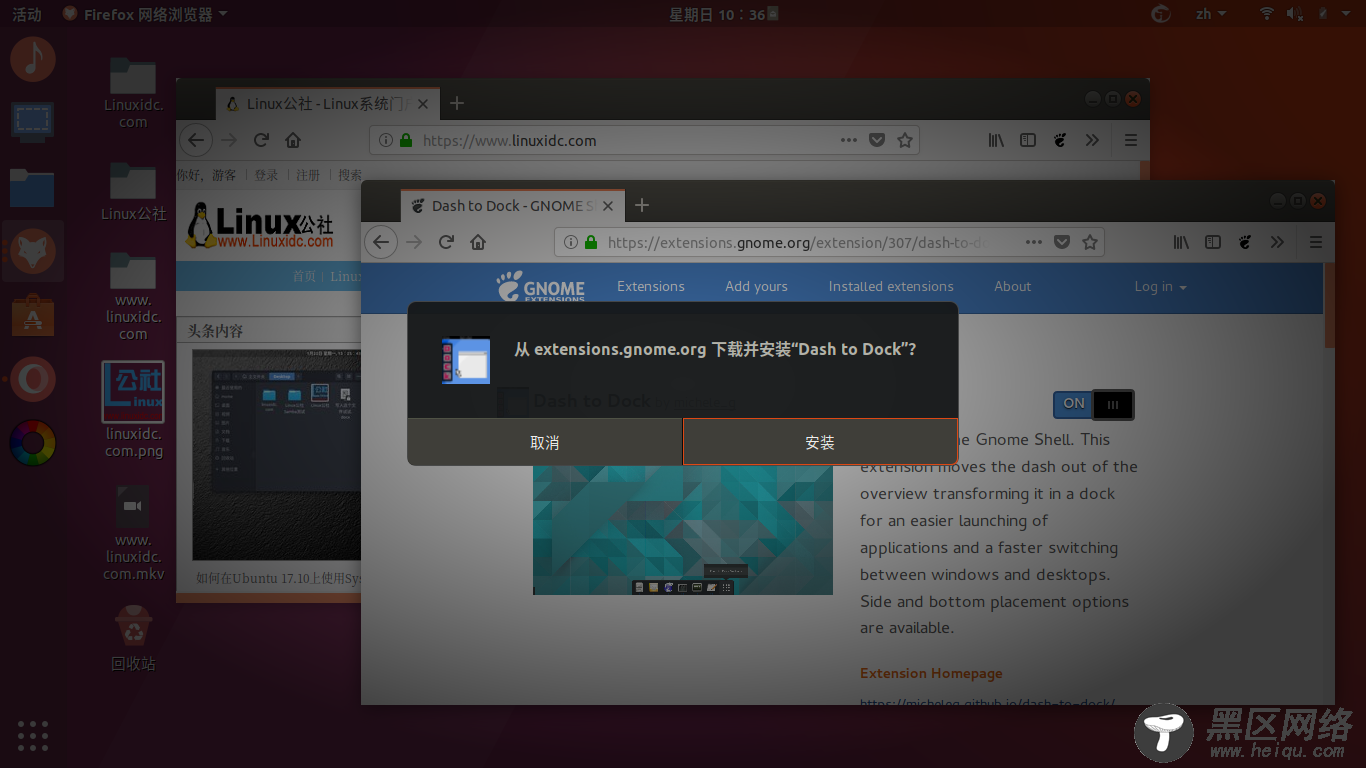This screenshot has height=768, width=1366.
Task: Click the Wi-Fi status icon
Action: click(x=1267, y=14)
